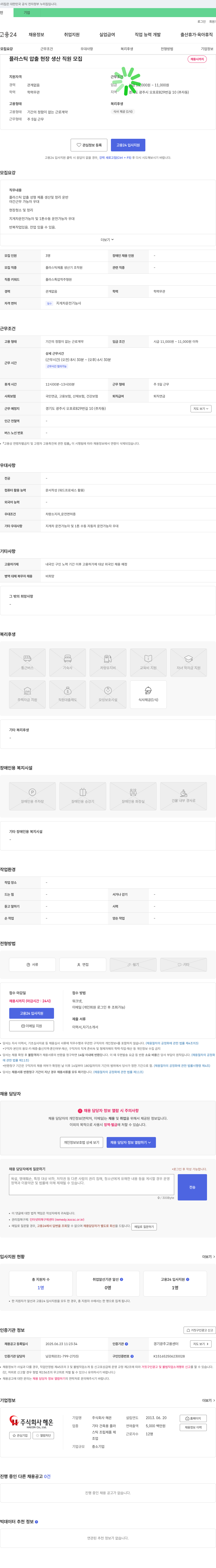Open the 실업급여 main menu
The image size is (216, 1568).
click(107, 35)
